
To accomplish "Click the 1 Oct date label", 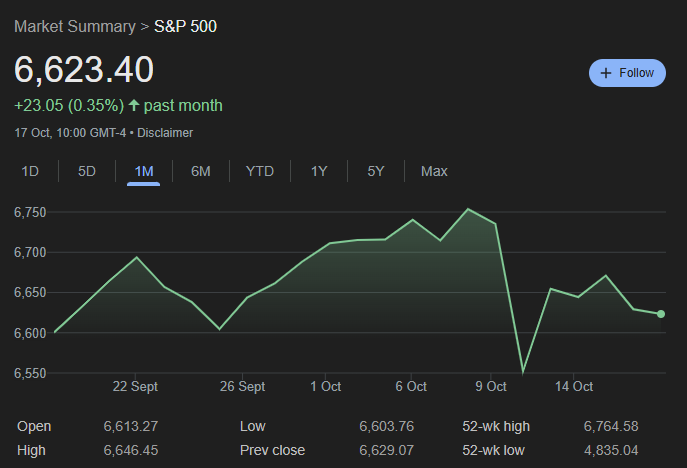I will point(326,386).
